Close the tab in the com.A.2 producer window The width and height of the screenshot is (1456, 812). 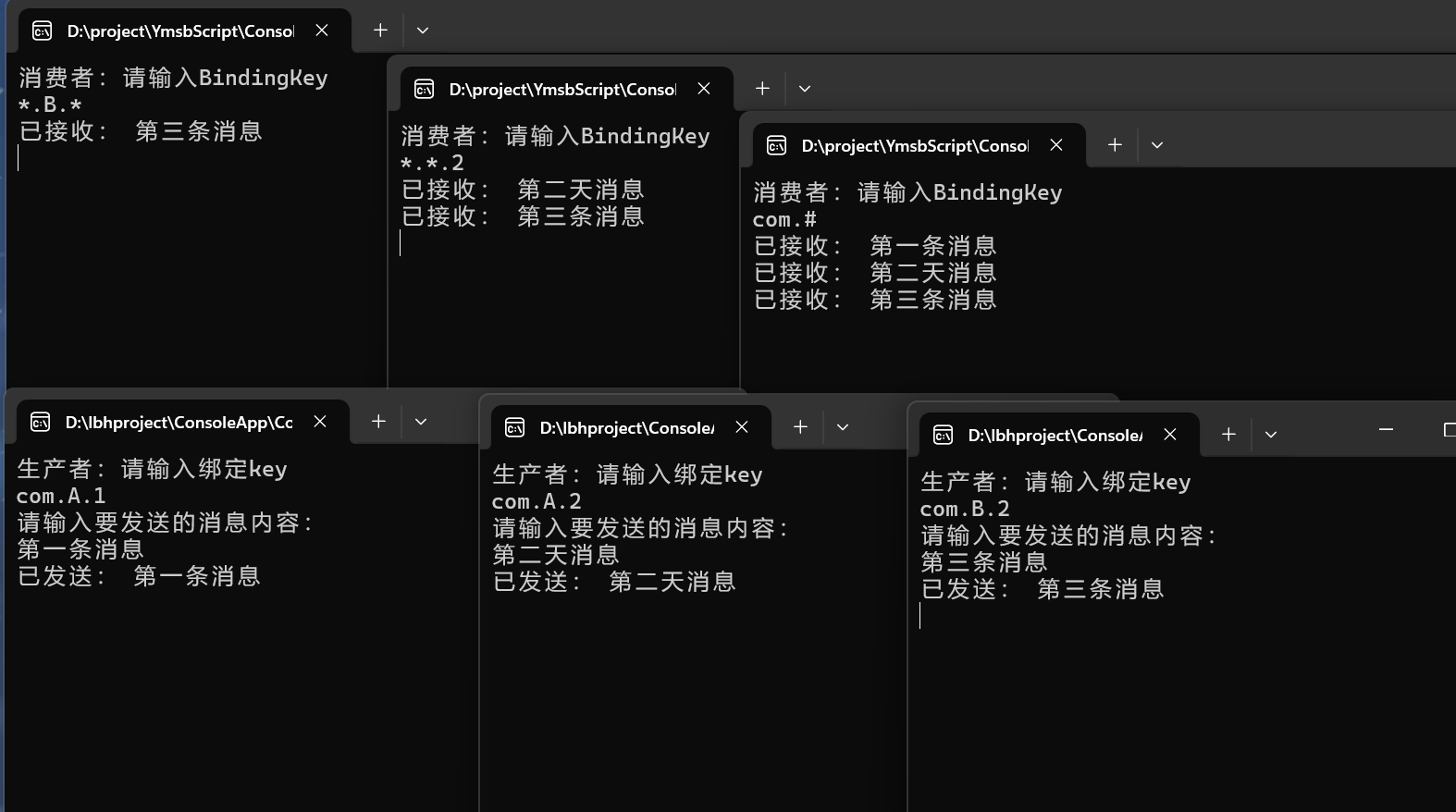coord(742,427)
